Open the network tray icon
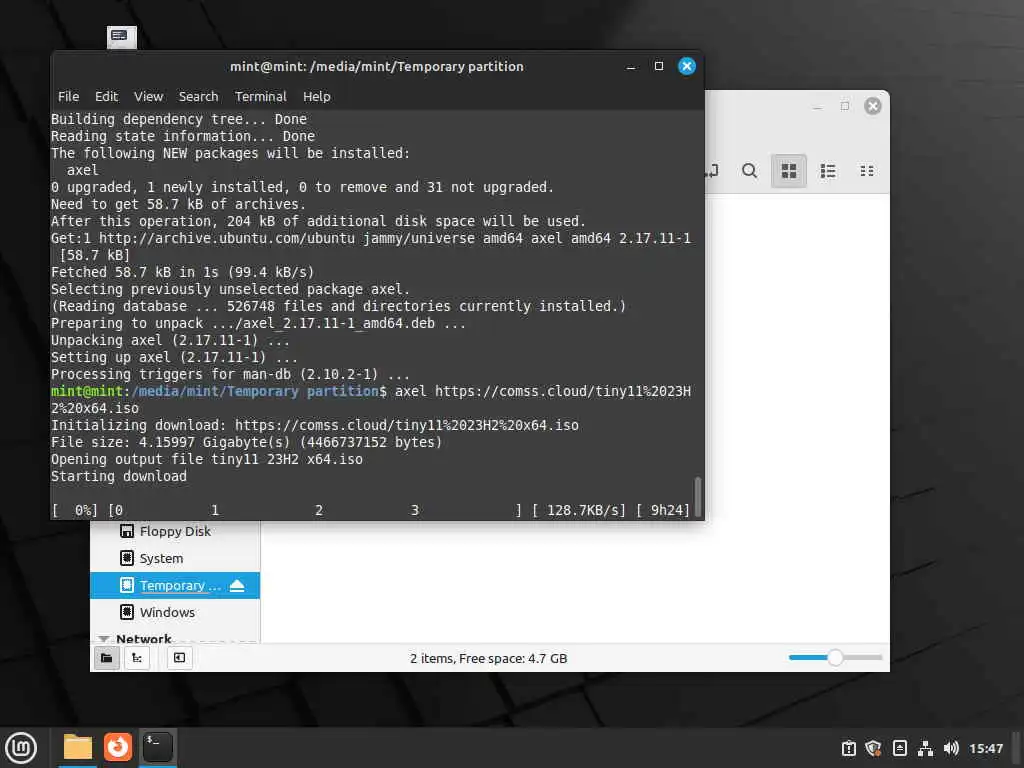This screenshot has height=768, width=1024. (x=925, y=748)
